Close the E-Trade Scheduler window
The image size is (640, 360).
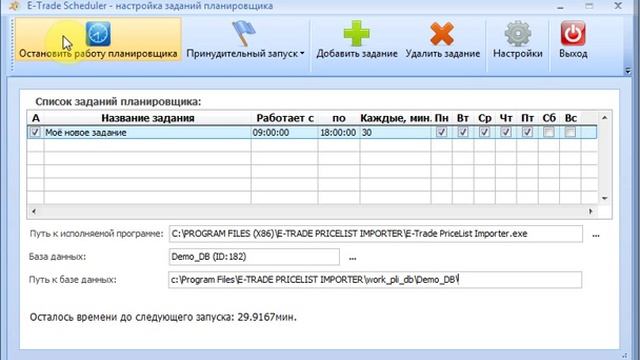pos(618,6)
